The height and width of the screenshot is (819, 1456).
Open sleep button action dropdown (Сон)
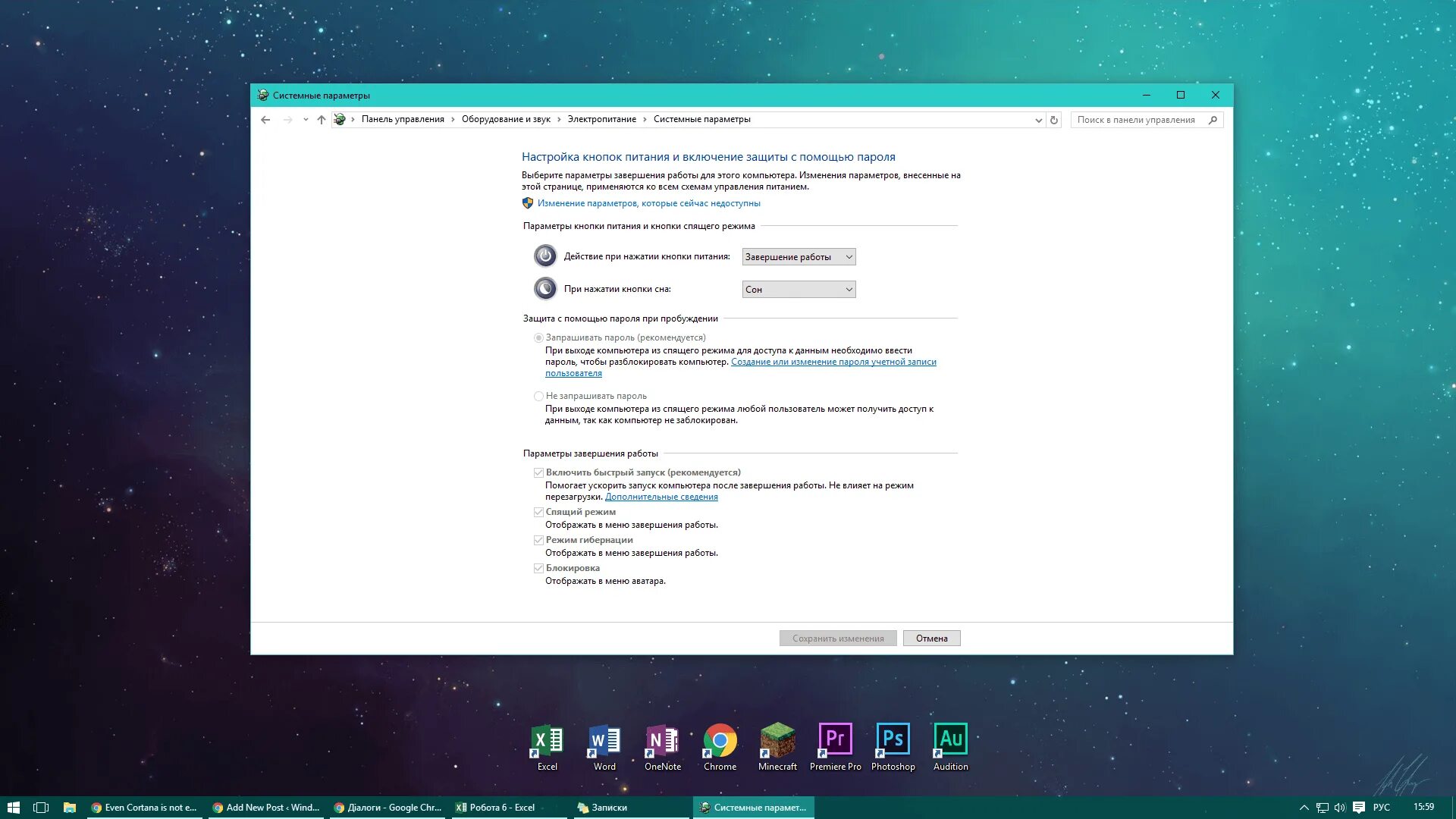coord(799,290)
